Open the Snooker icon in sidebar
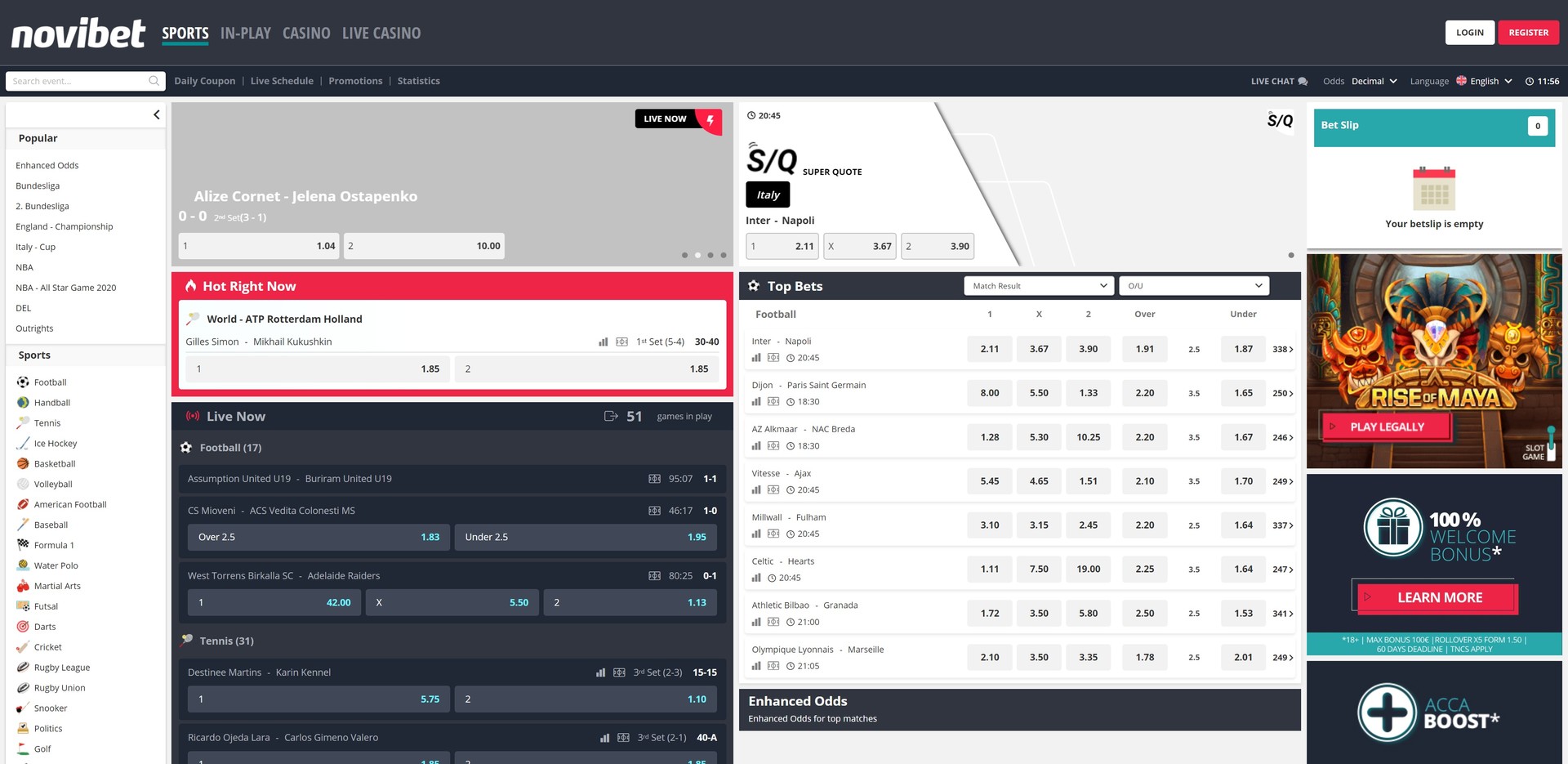The image size is (1568, 764). 23,708
